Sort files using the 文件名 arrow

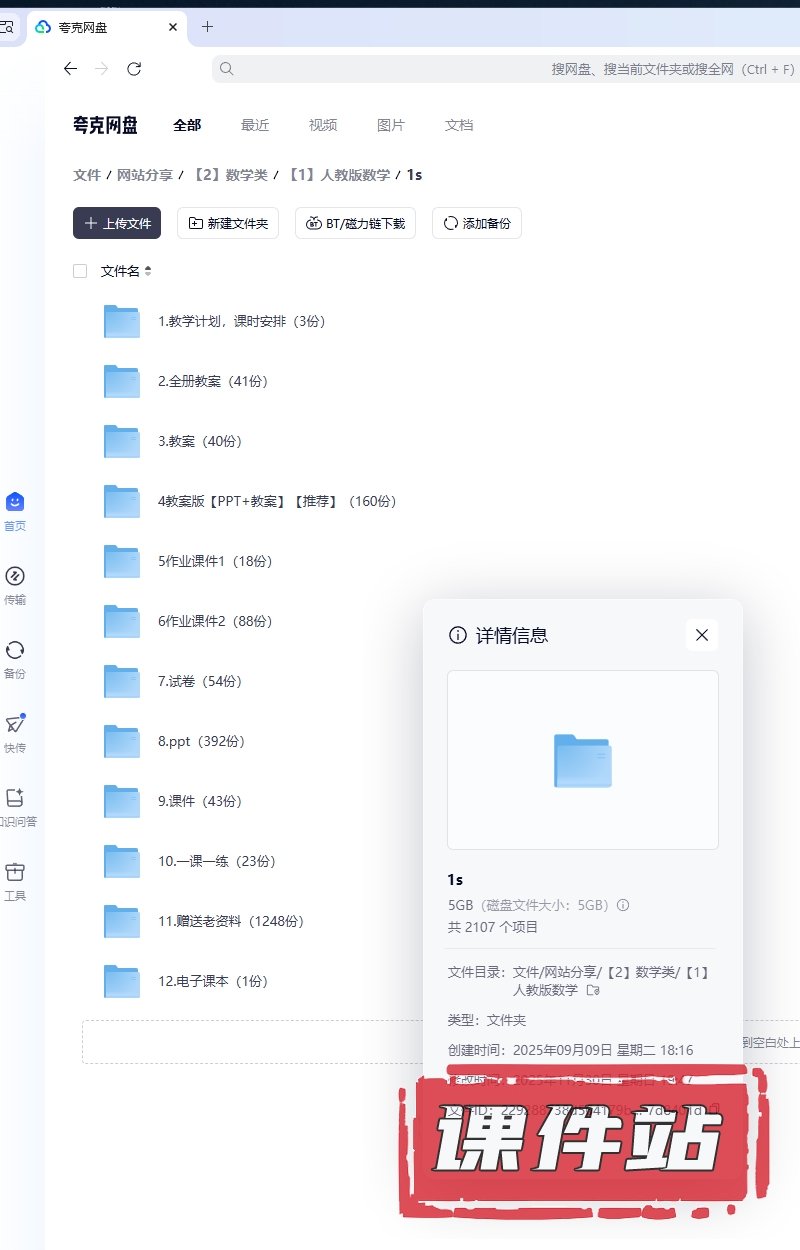tap(148, 271)
